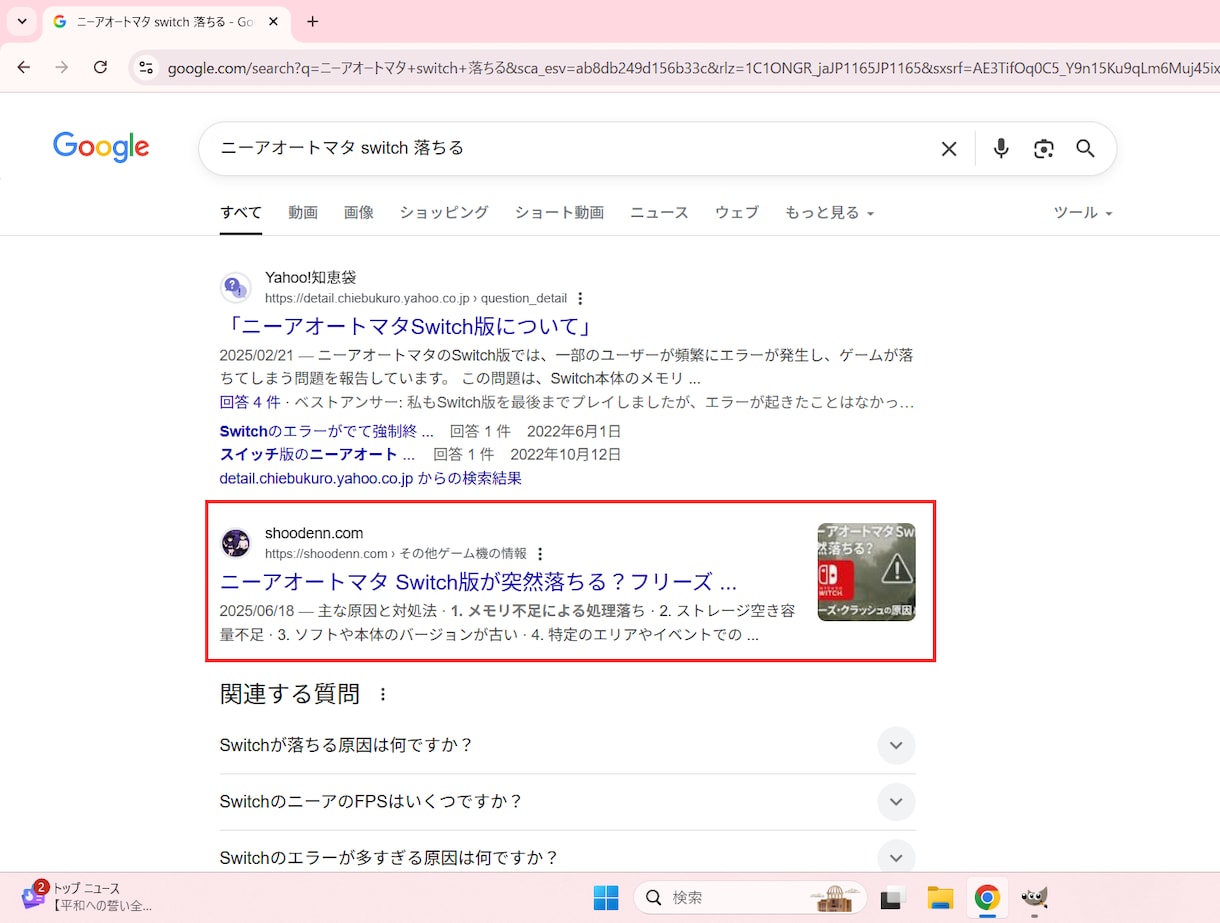Open トップ ニュース widget on taskbar
Viewport: 1220px width, 923px height.
88,897
